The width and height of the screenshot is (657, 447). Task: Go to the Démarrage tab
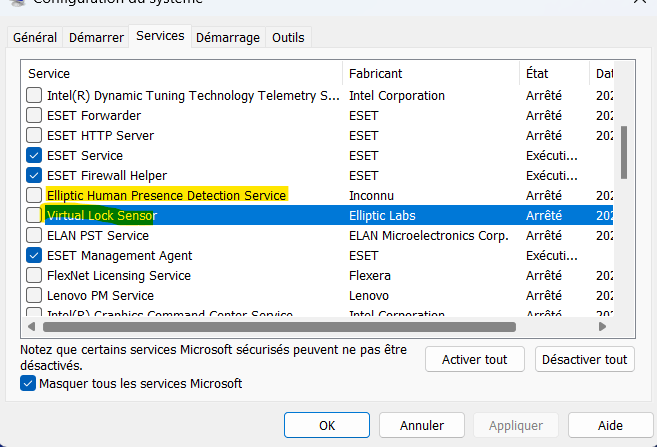[228, 38]
